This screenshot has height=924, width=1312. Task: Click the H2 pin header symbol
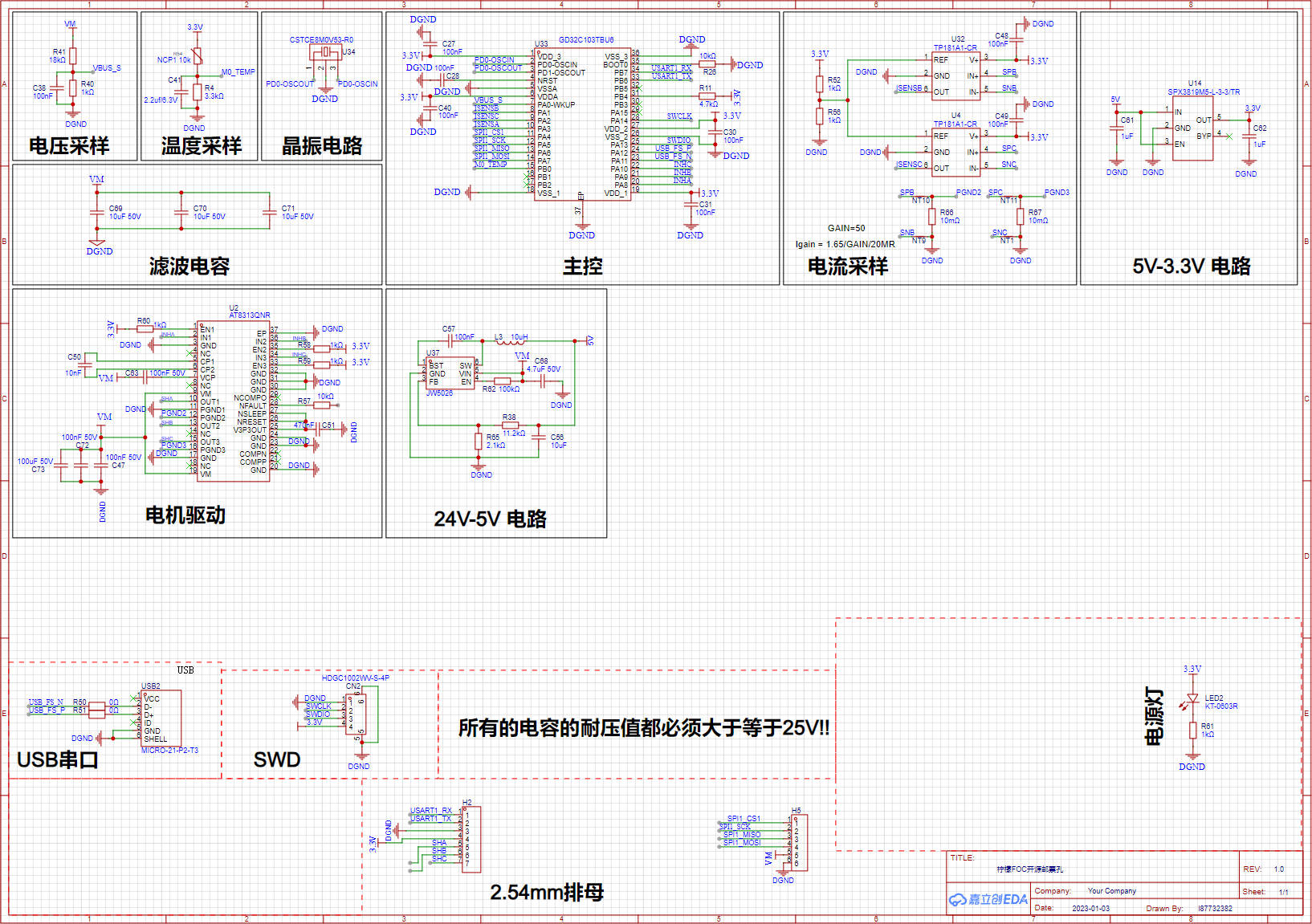coord(471,840)
